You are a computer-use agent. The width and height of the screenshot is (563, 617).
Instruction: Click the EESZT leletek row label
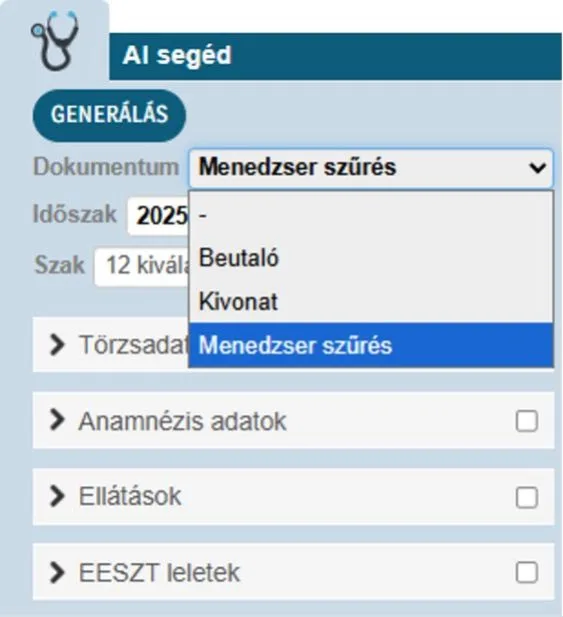159,573
